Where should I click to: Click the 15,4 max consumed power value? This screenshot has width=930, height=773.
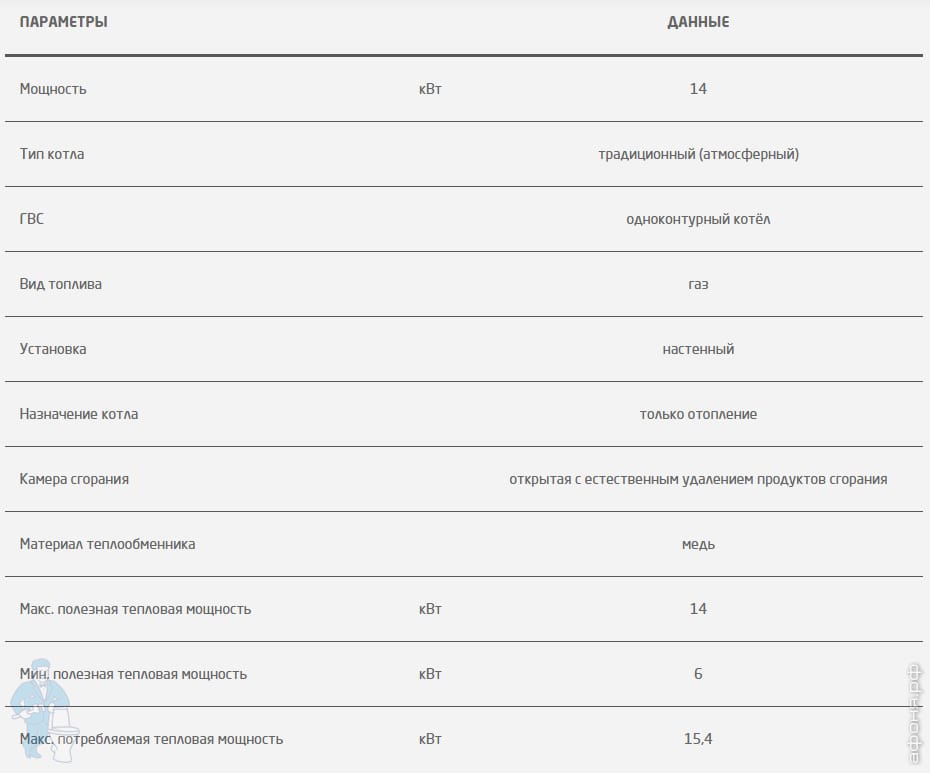point(698,739)
